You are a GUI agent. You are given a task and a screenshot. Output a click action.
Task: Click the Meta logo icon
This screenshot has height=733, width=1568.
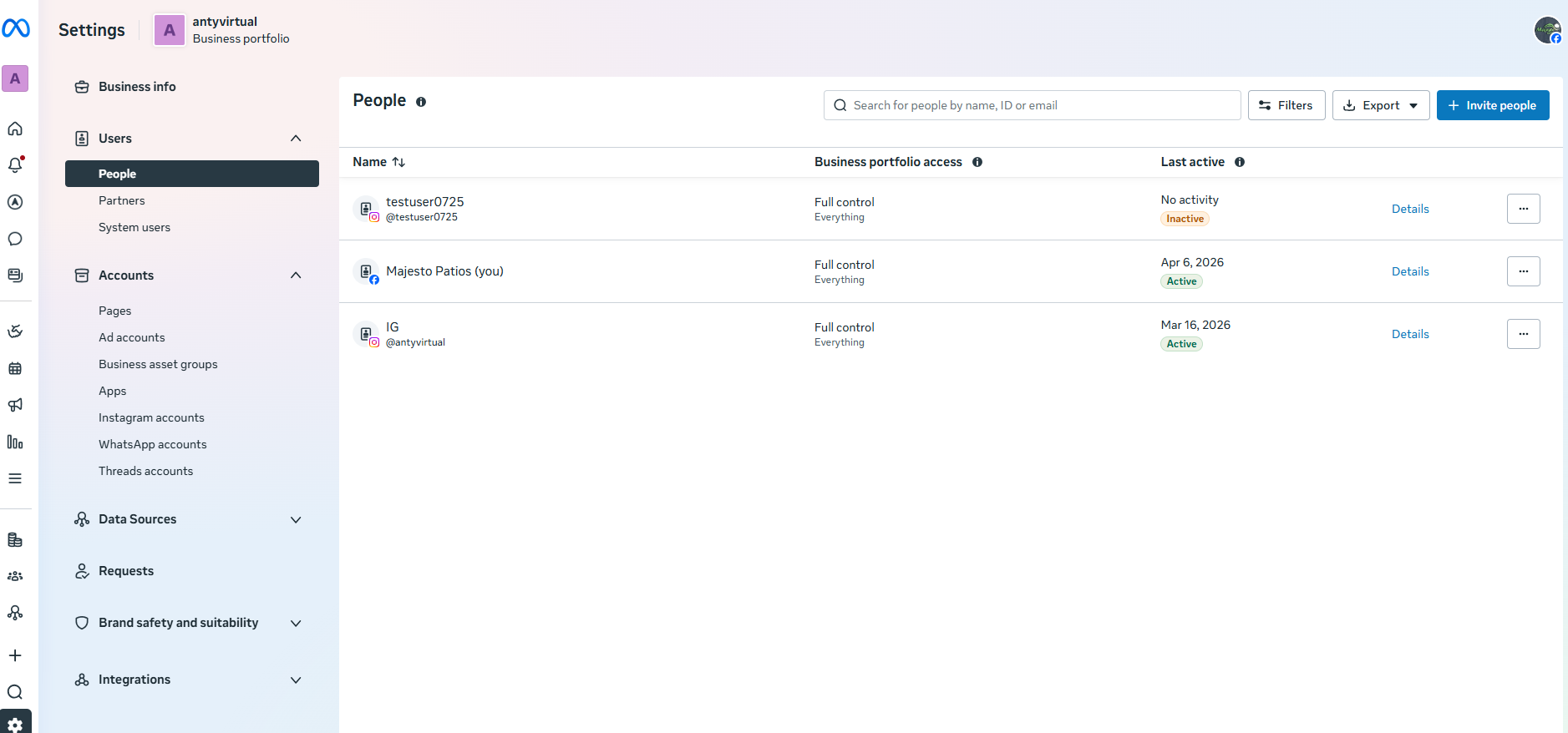16,29
